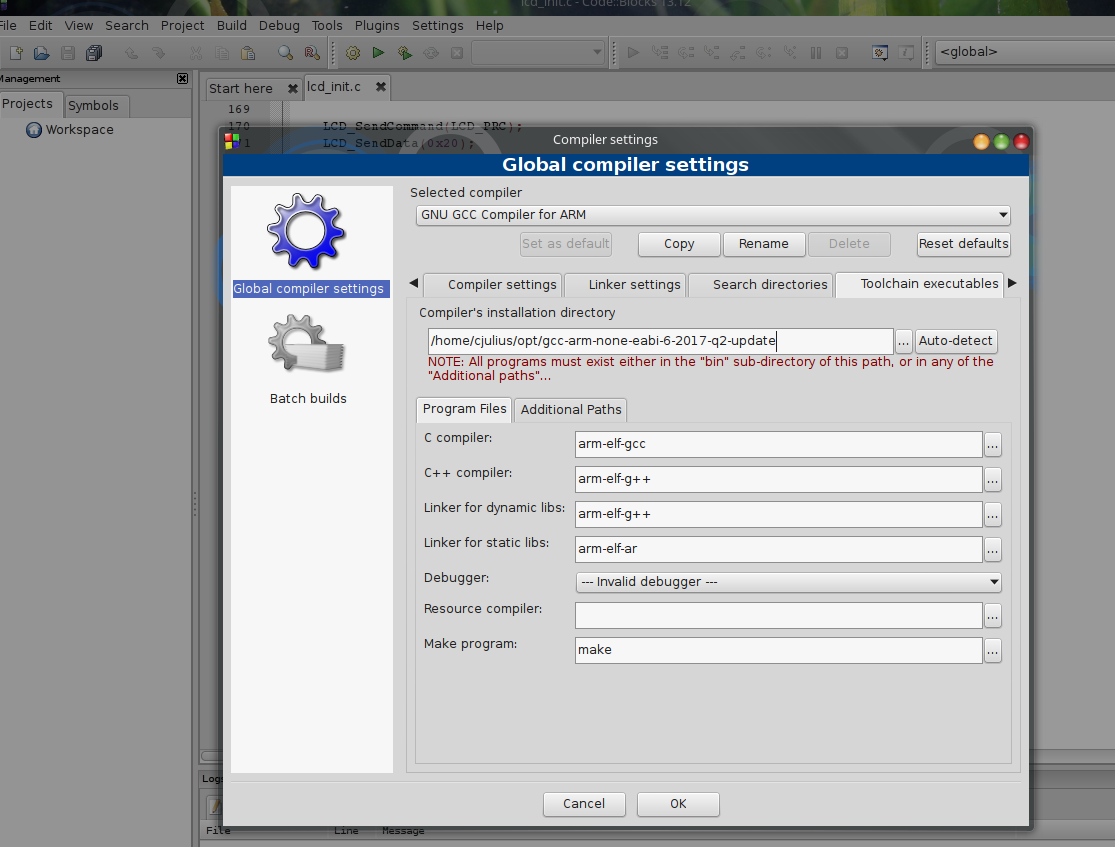Click the Next line debug icon
The width and height of the screenshot is (1115, 847).
685,53
